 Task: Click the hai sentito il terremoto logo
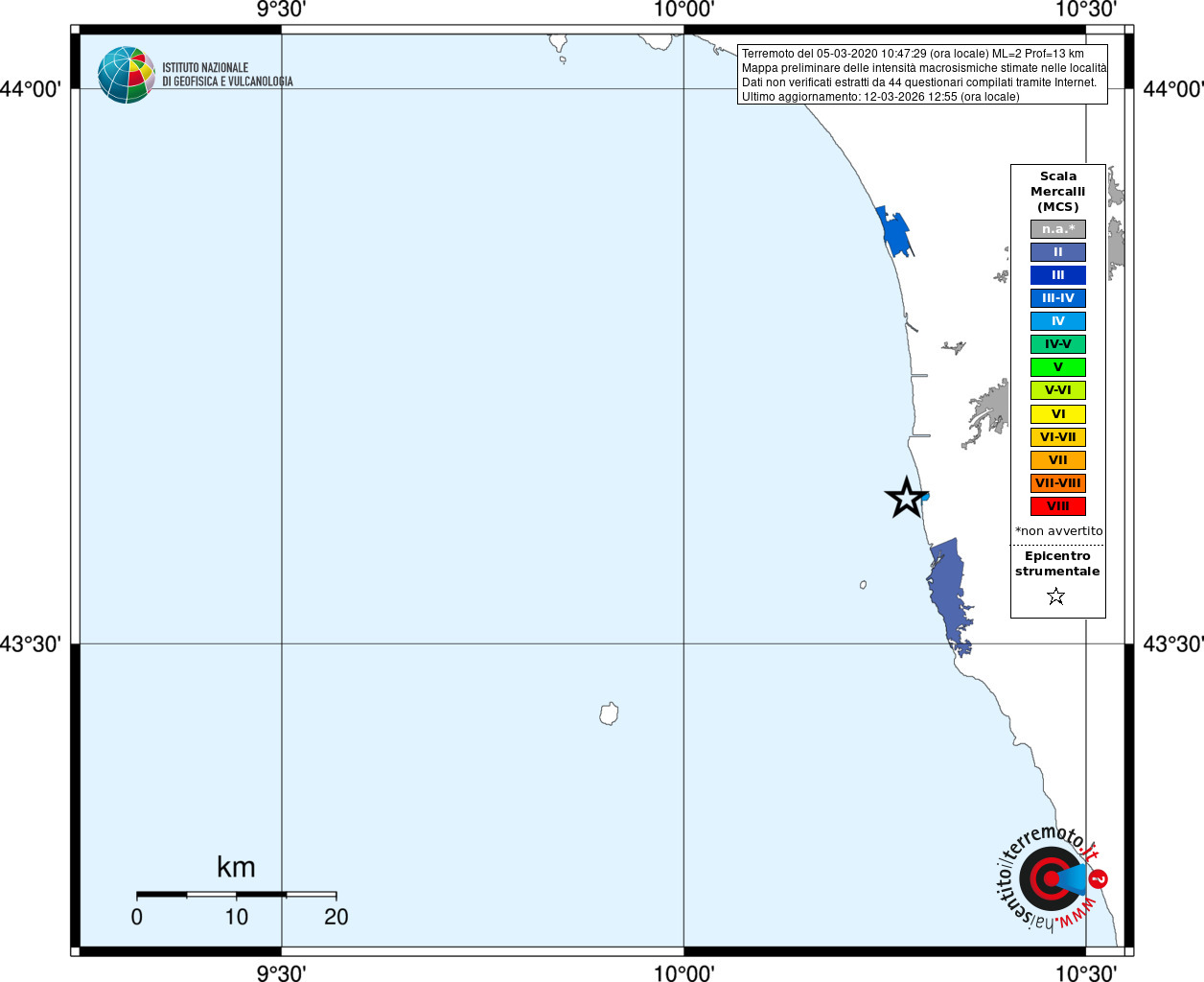click(x=1053, y=877)
